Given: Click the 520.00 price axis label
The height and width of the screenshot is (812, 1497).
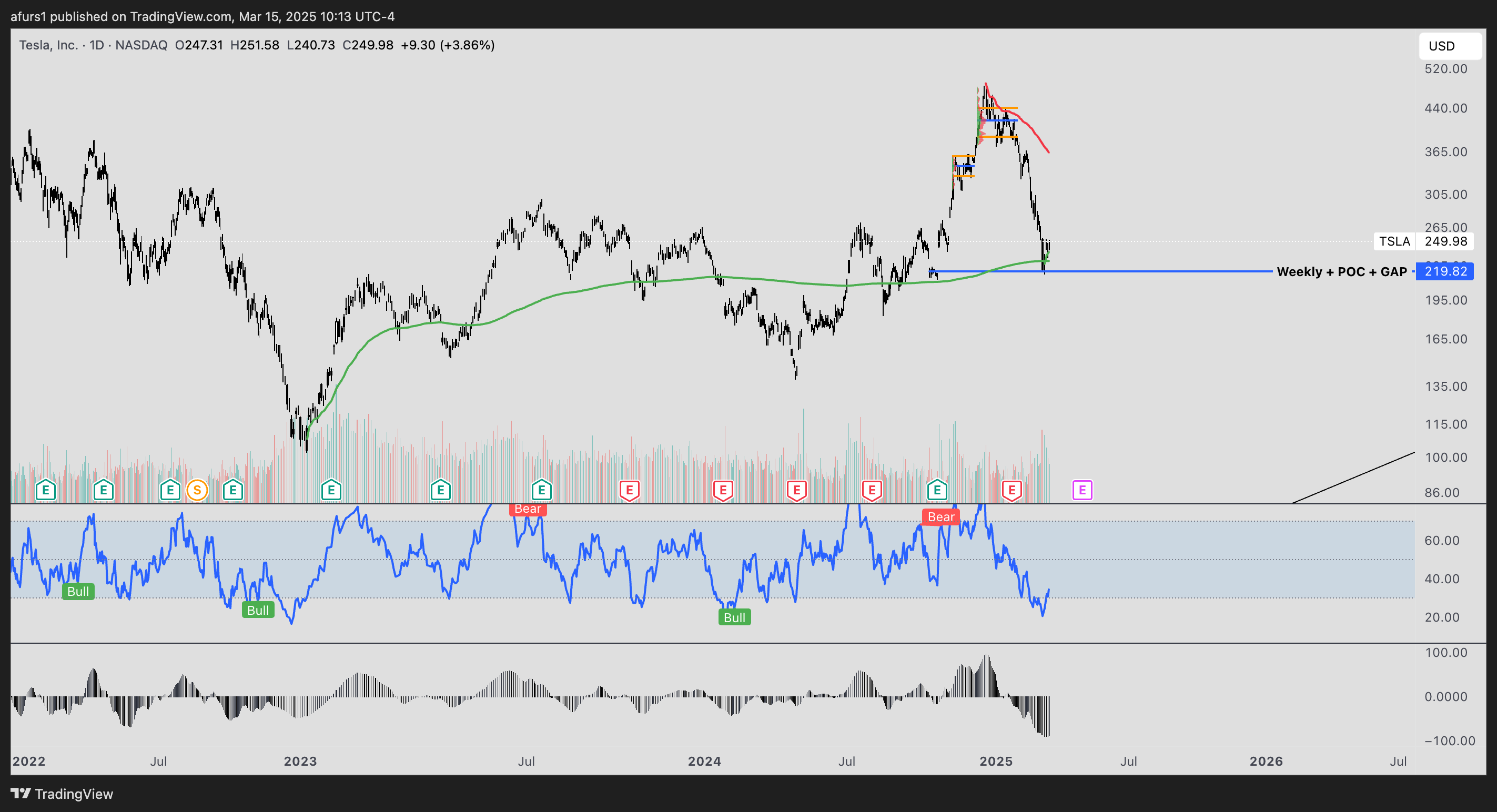Looking at the screenshot, I should 1445,68.
